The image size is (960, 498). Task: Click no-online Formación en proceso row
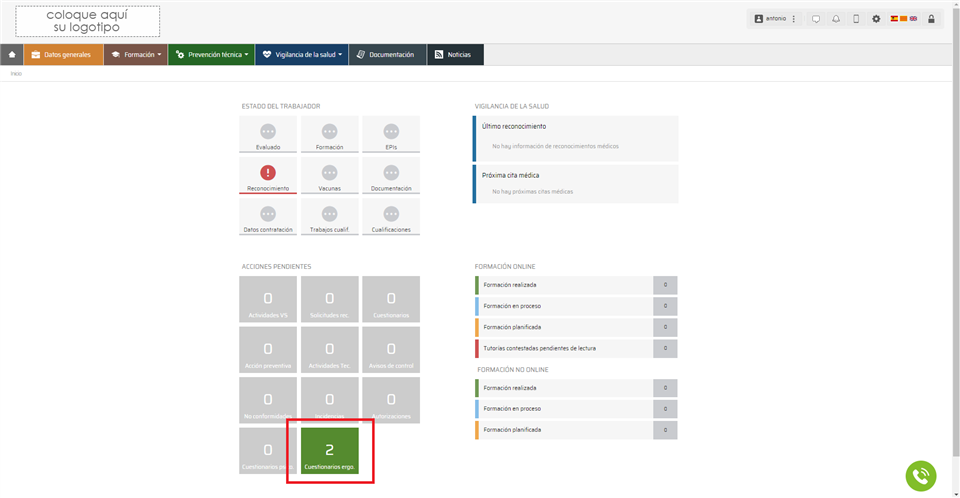(576, 409)
